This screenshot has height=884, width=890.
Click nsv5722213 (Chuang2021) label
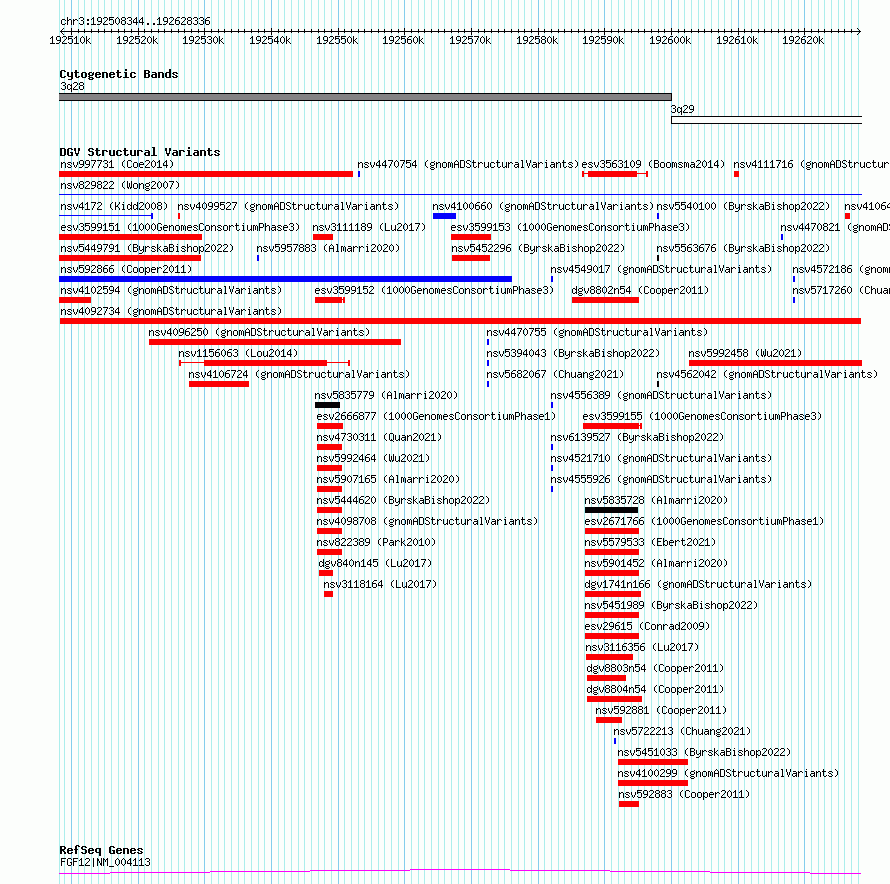682,731
